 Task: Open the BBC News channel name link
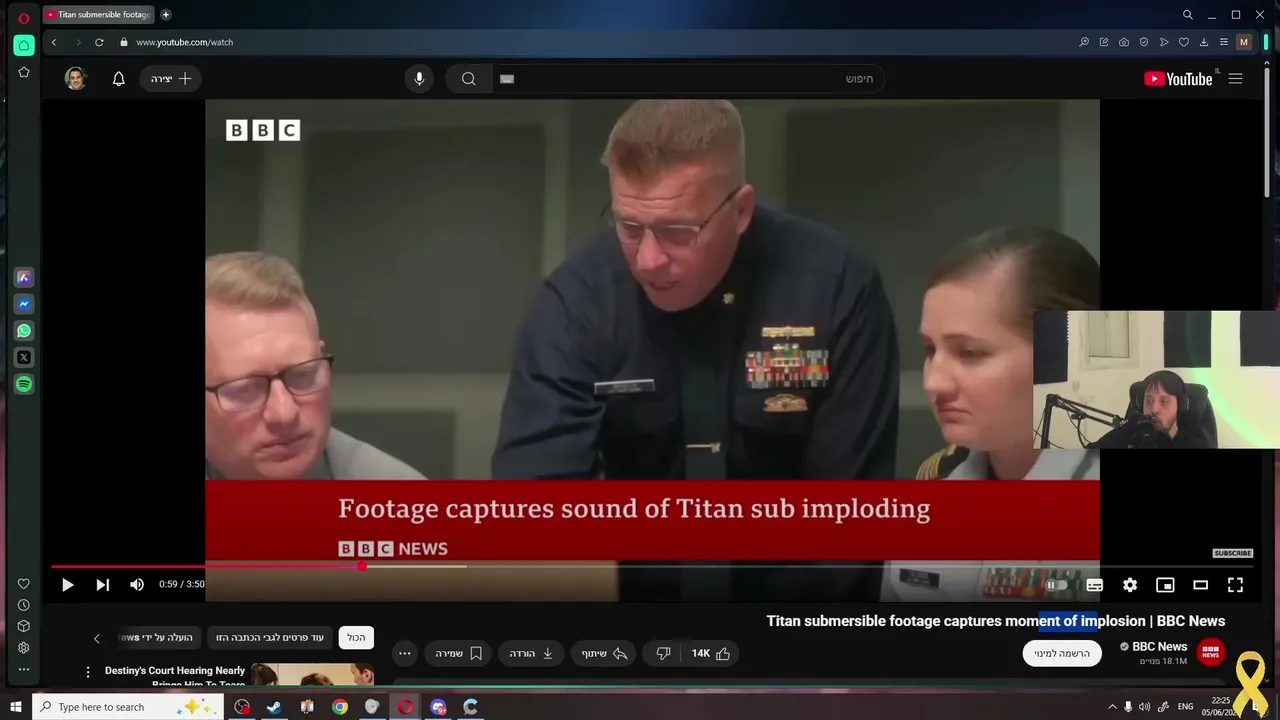click(1159, 647)
